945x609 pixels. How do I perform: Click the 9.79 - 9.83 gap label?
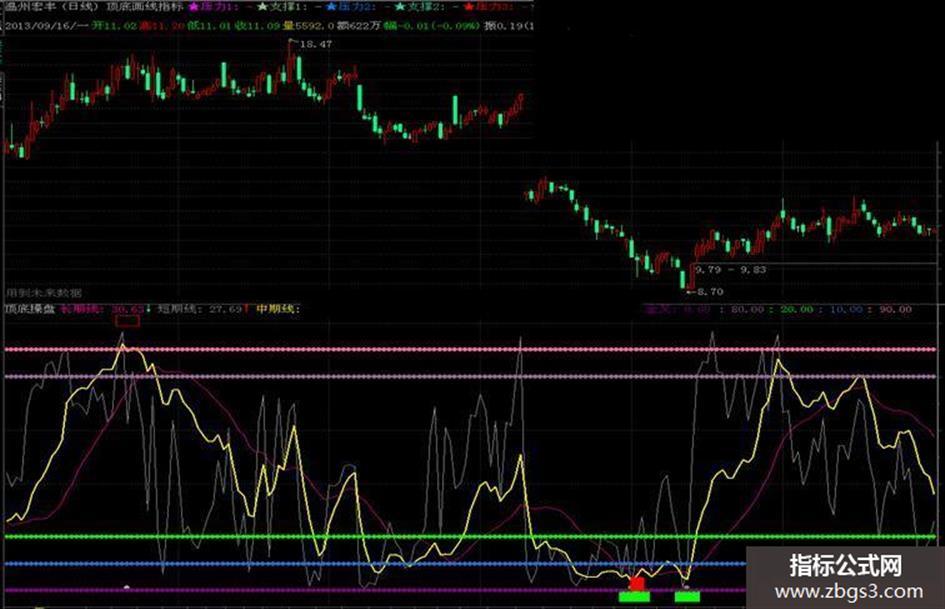[x=730, y=270]
